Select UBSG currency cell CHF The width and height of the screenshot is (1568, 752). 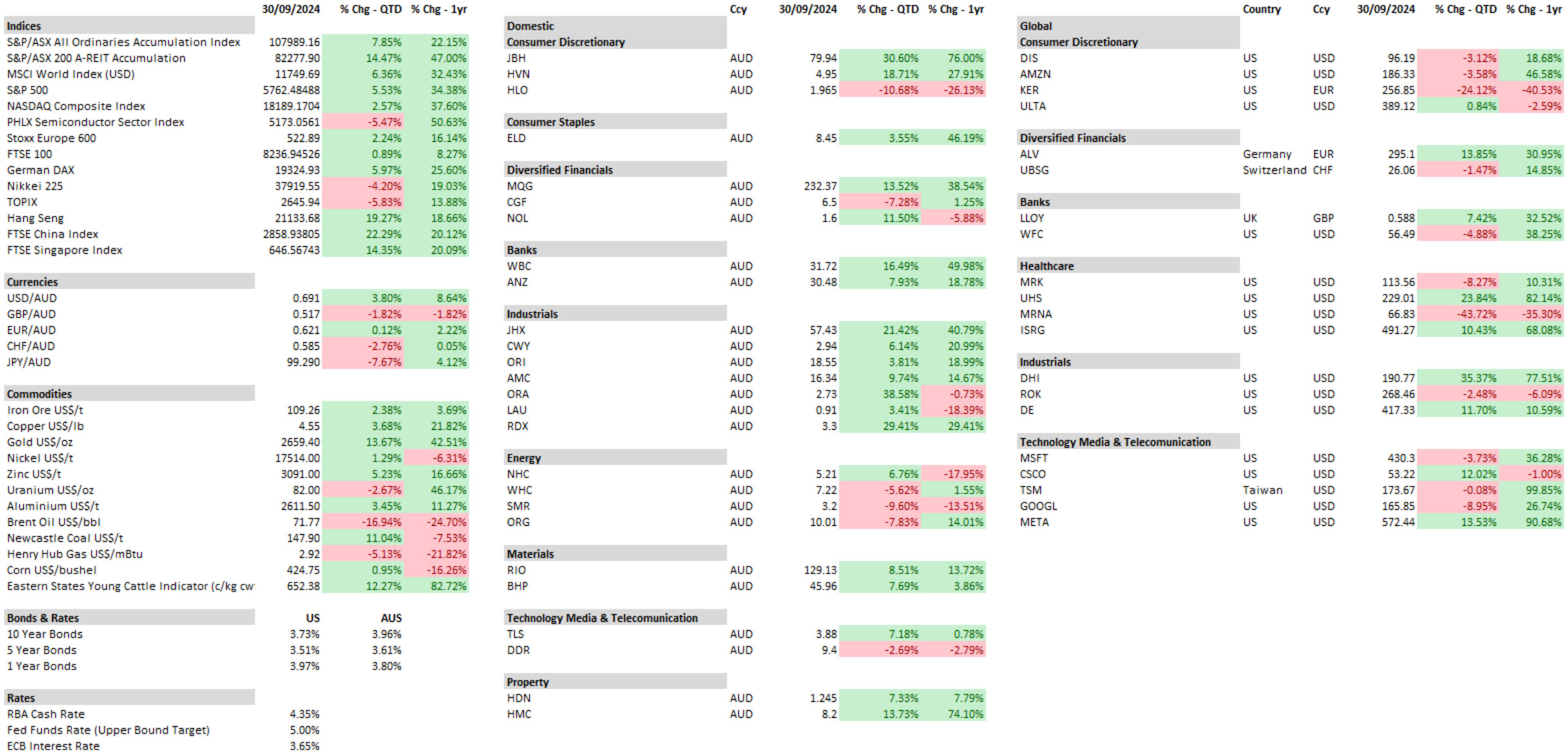(1323, 170)
